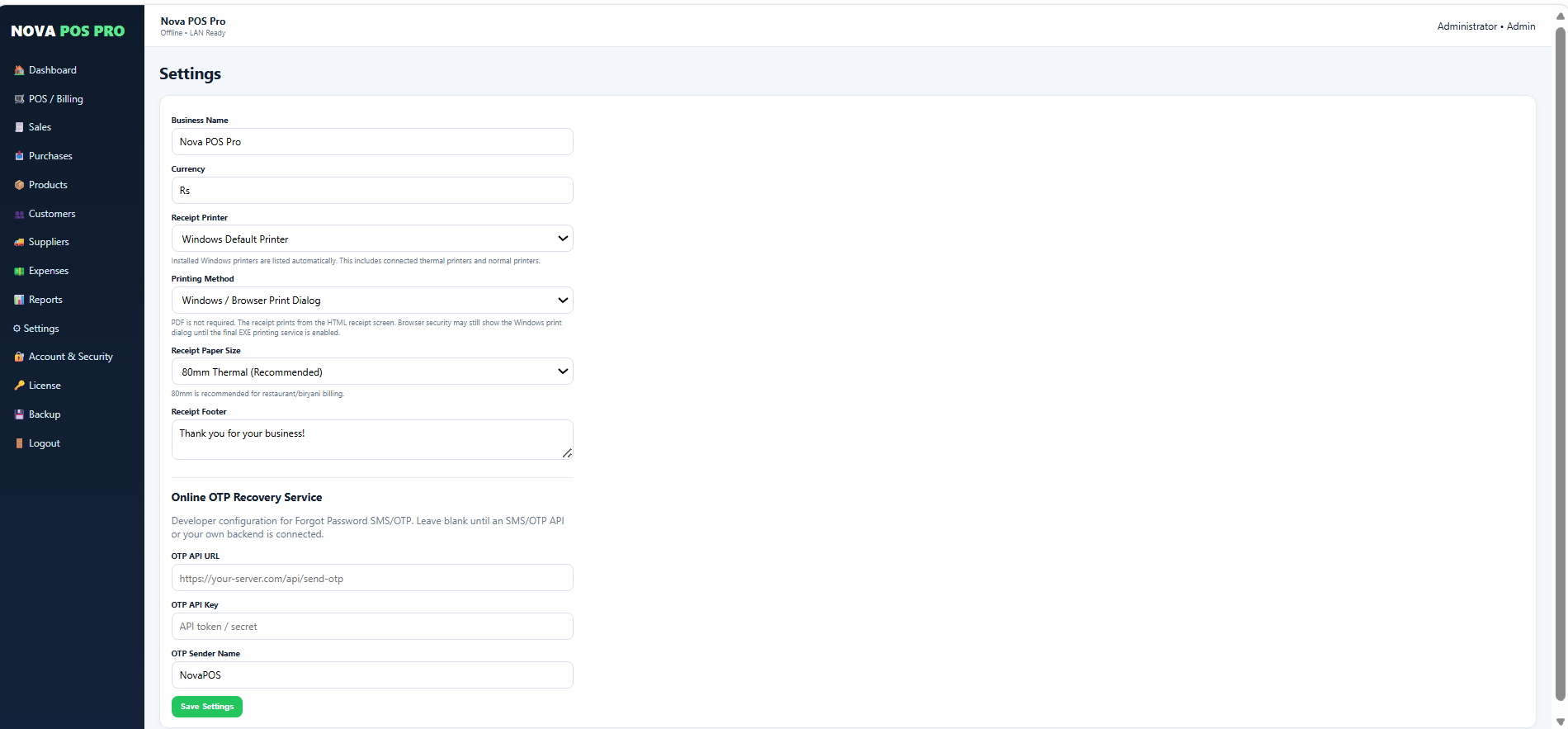Focus the Business Name field
1568x729 pixels.
click(372, 141)
